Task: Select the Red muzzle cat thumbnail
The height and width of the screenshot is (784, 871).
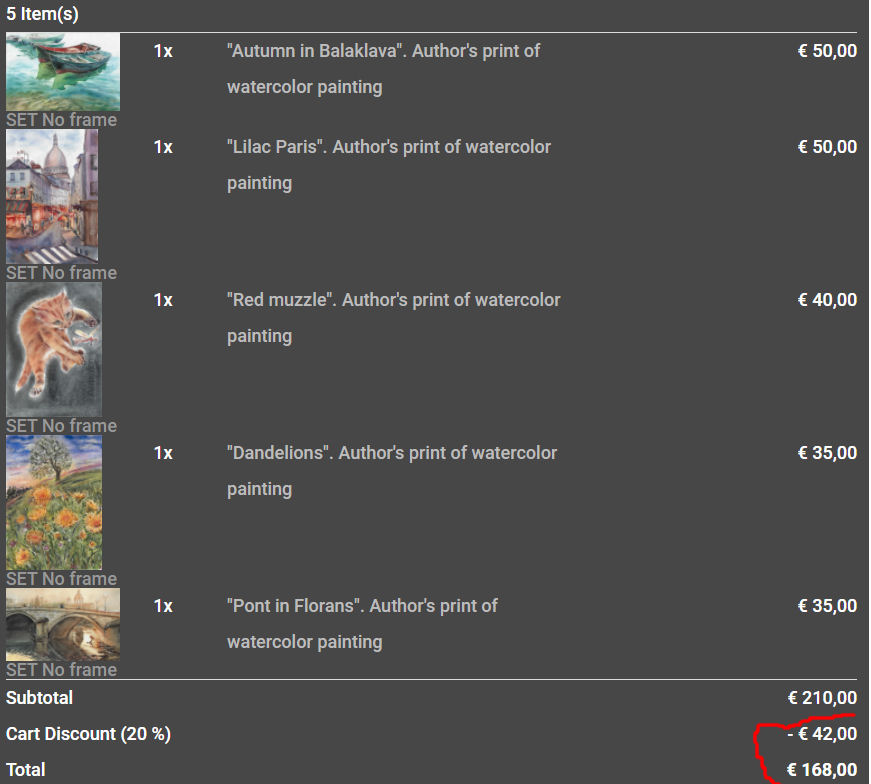Action: point(54,348)
